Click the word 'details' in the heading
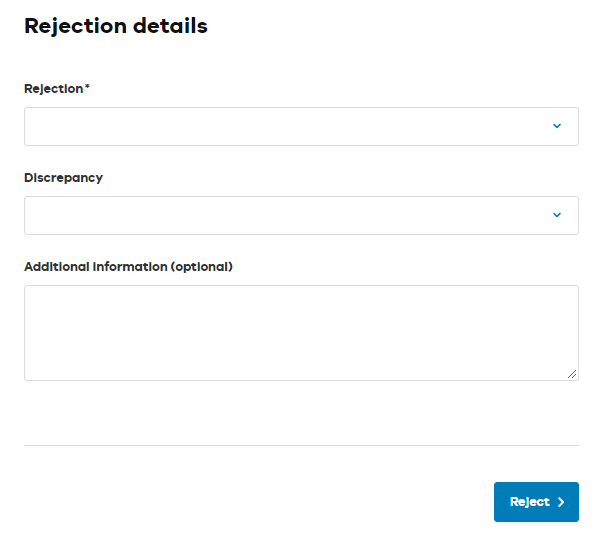Viewport: 604px width, 547px height. click(x=168, y=26)
